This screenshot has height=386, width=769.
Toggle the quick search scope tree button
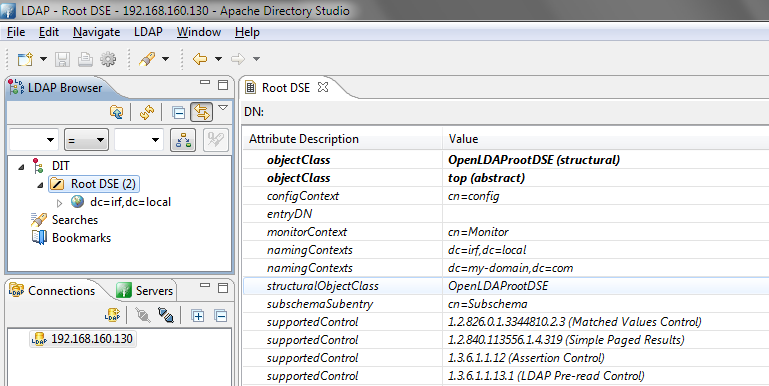183,140
